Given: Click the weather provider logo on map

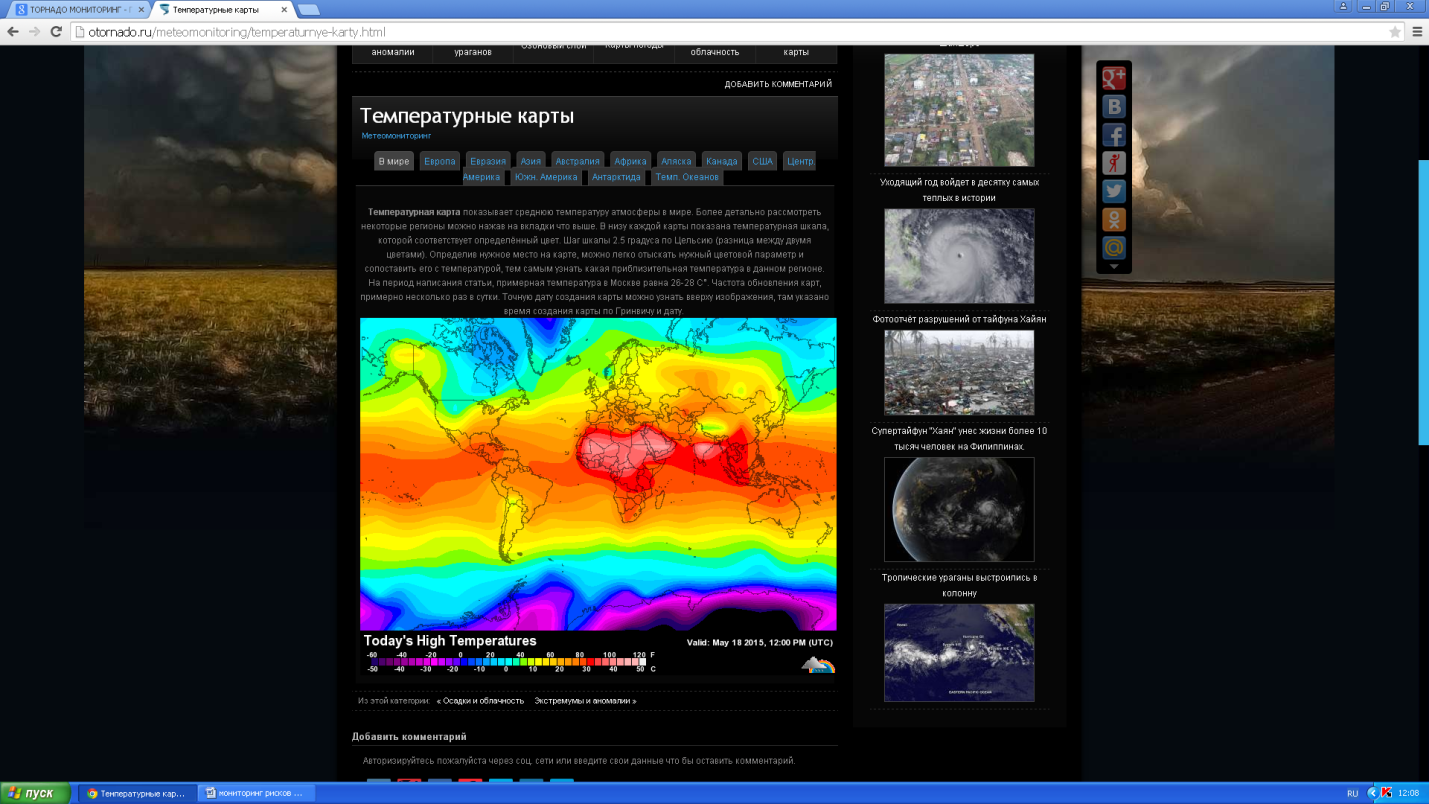Looking at the screenshot, I should coord(817,664).
